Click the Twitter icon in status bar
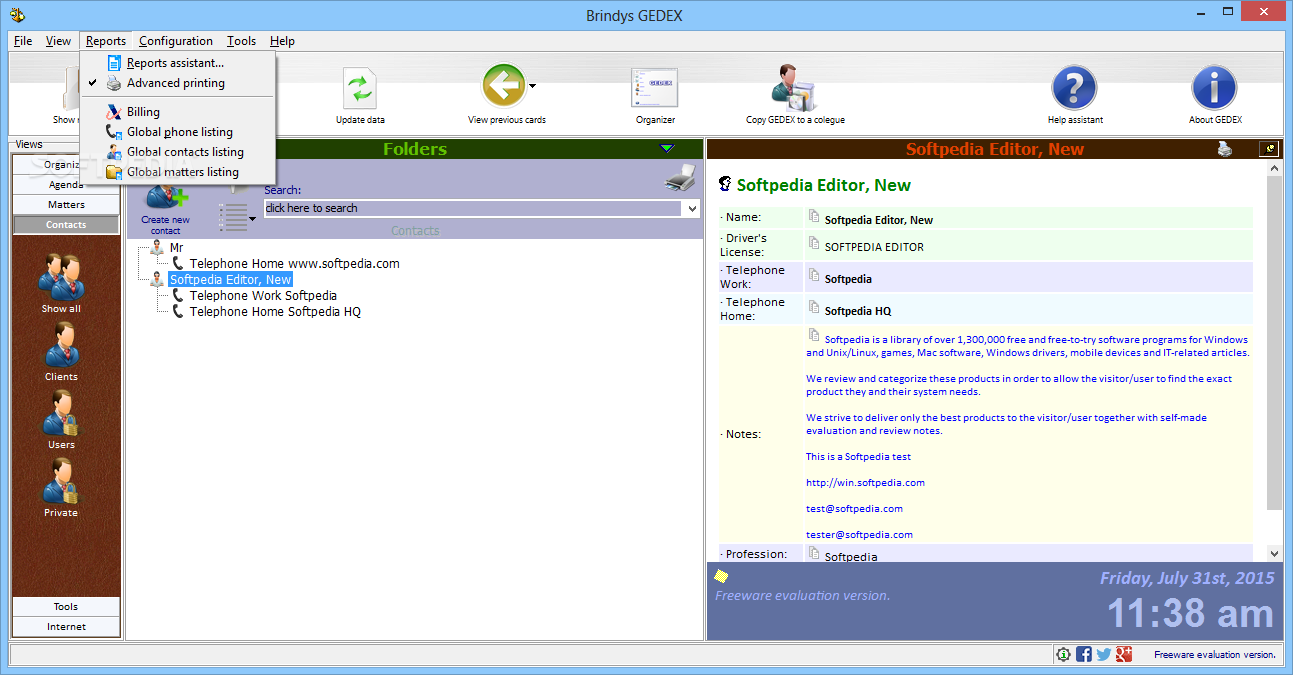 1104,654
